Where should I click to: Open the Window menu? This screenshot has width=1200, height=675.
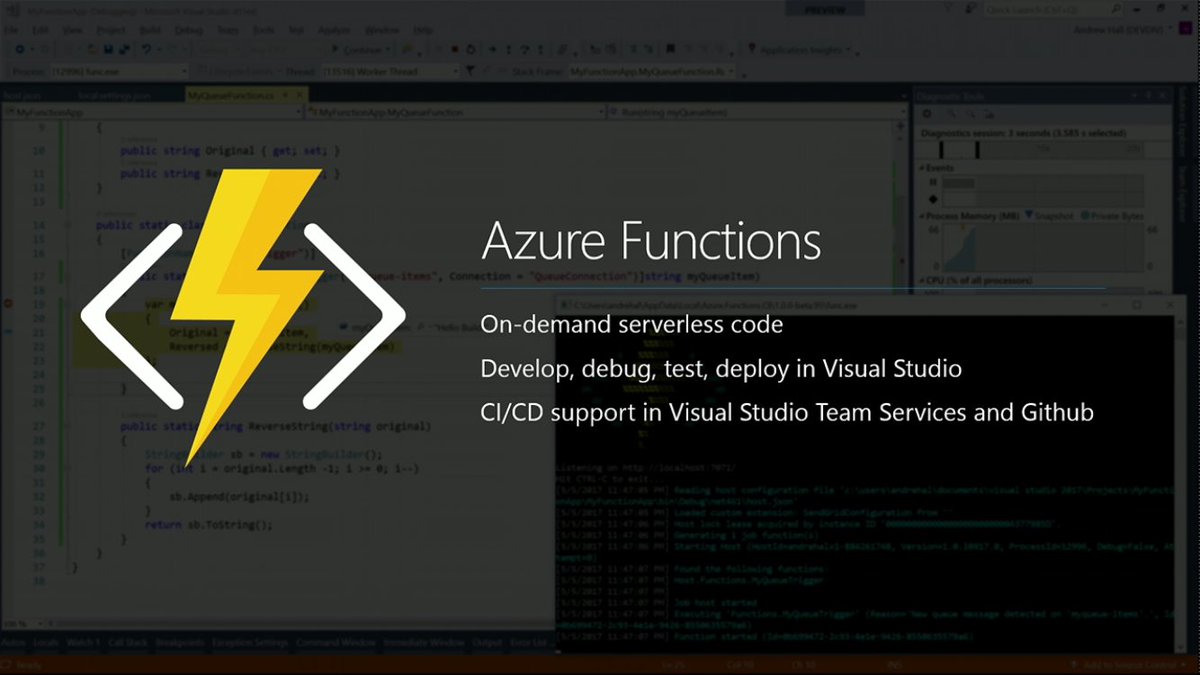[x=382, y=30]
